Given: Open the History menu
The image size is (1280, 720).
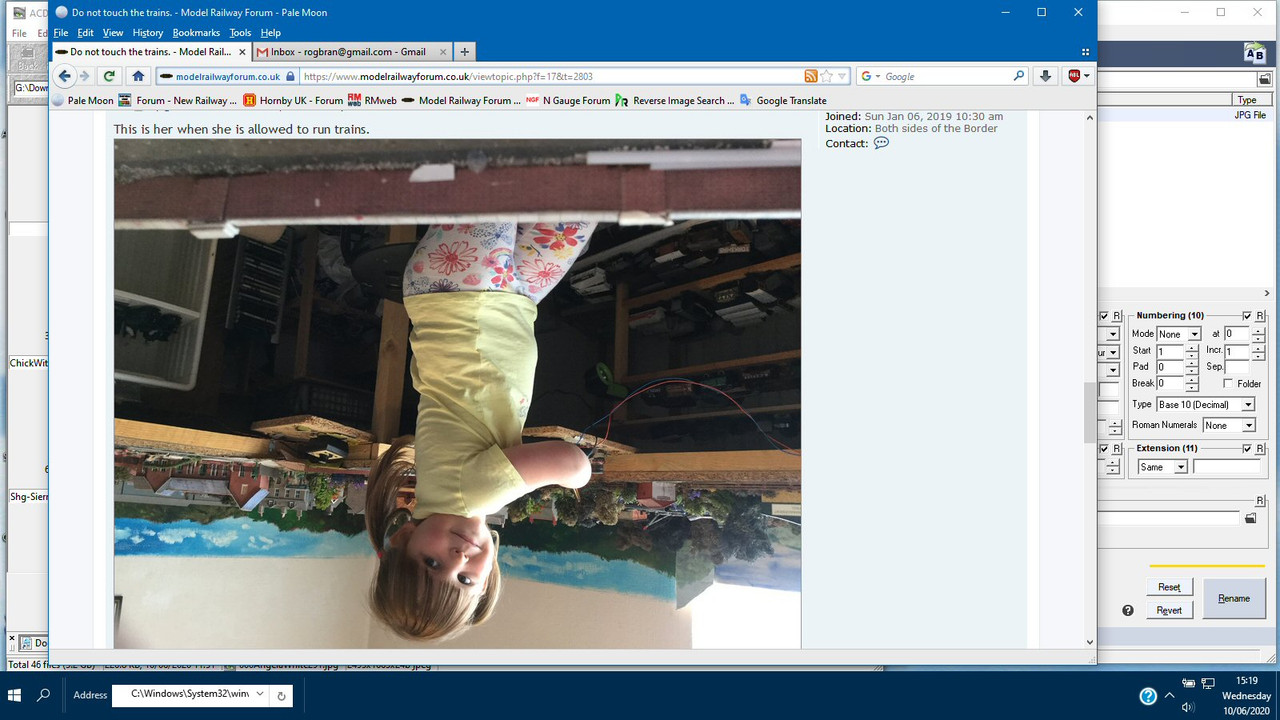Looking at the screenshot, I should coord(147,33).
